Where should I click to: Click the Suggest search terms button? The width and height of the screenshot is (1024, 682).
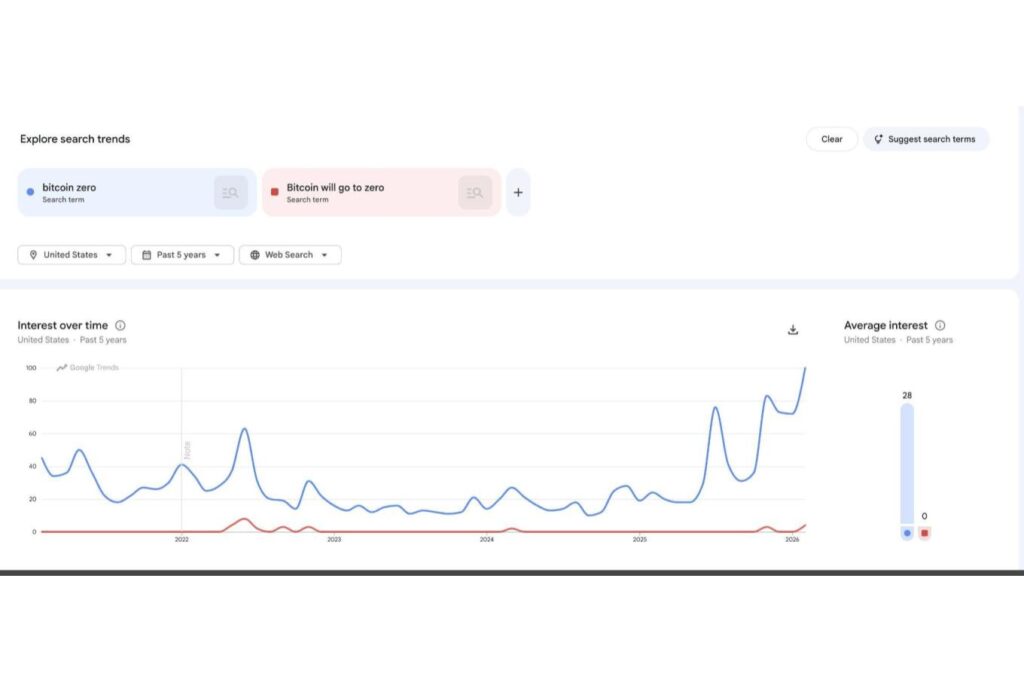coord(926,139)
